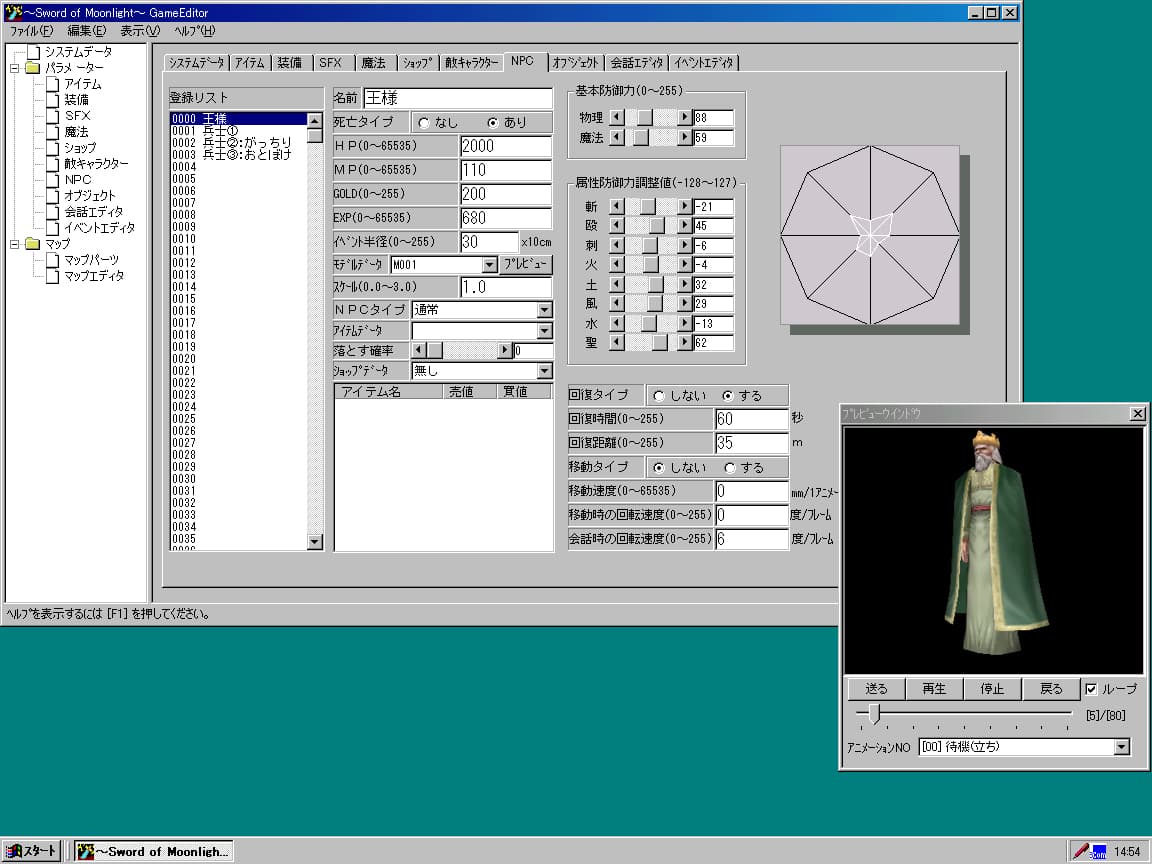Open the 編集 menu
The image size is (1152, 864).
click(86, 31)
